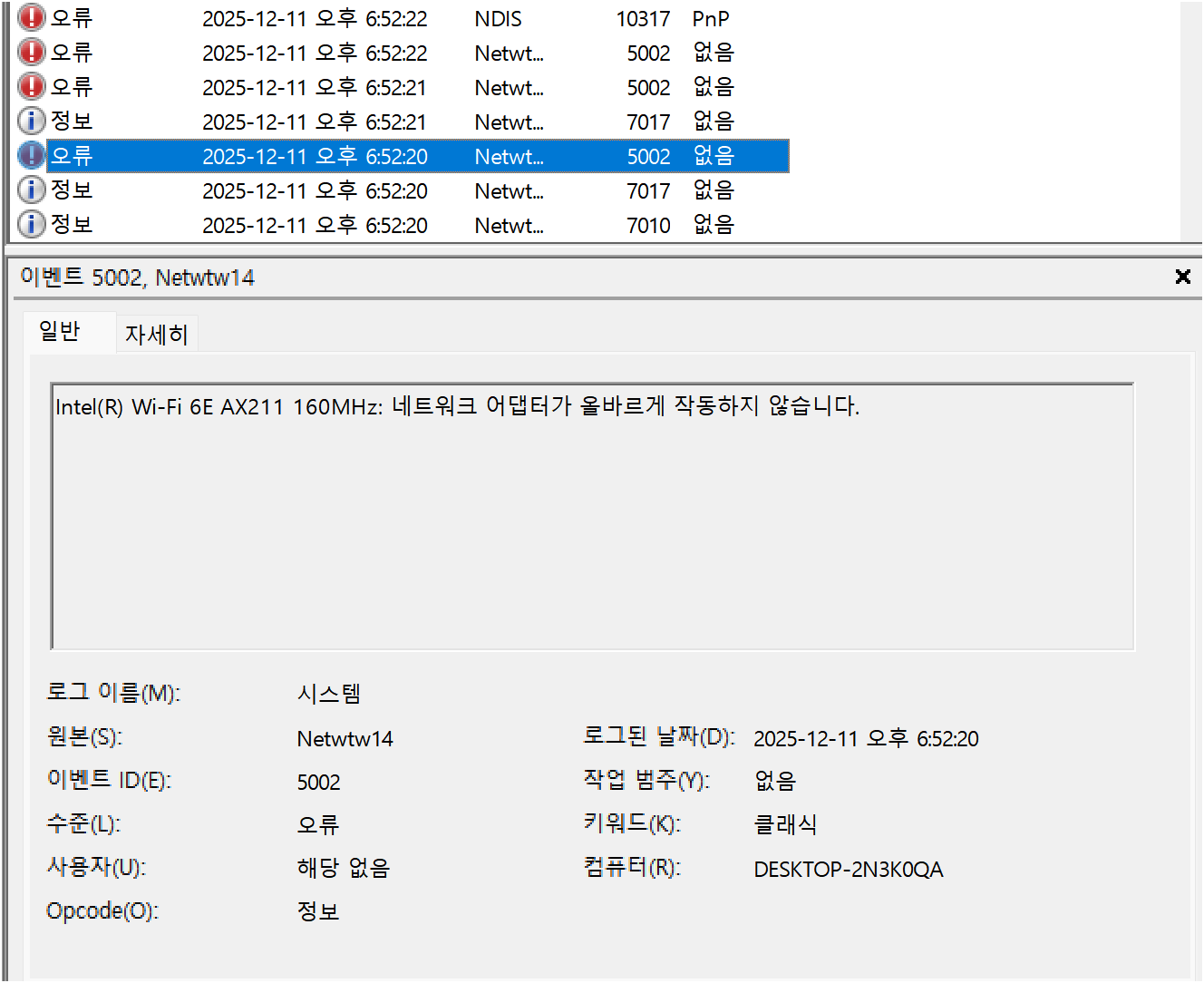Screen dimensions: 1204x983
Task: Click the Netwtw14 source value in details
Action: (345, 737)
